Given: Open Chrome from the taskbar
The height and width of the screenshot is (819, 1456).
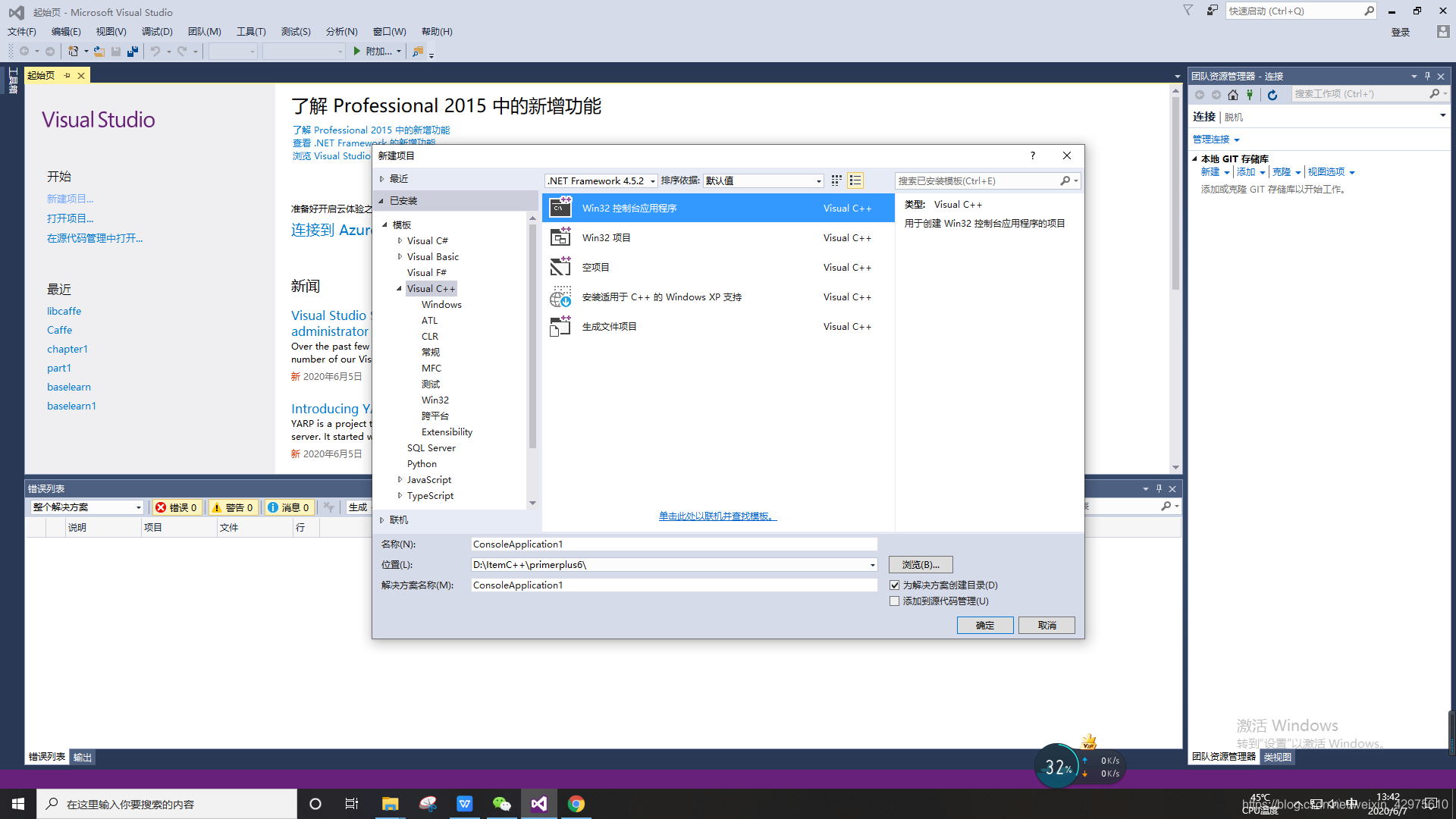Looking at the screenshot, I should 576,804.
